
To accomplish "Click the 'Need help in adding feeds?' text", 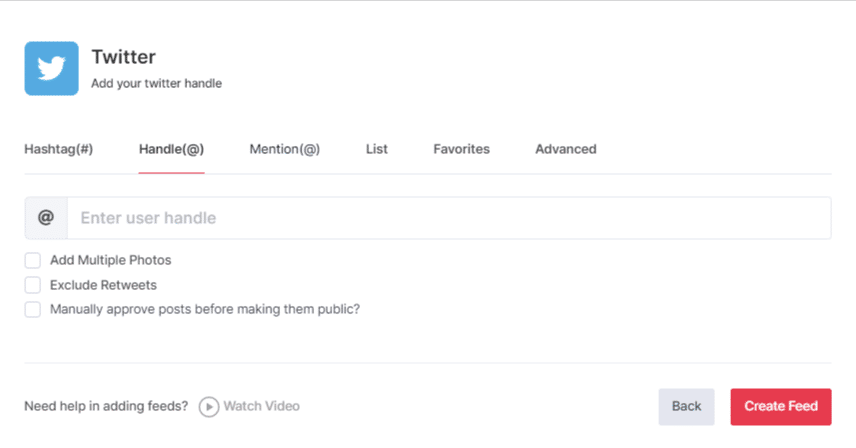I will pyautogui.click(x=106, y=406).
